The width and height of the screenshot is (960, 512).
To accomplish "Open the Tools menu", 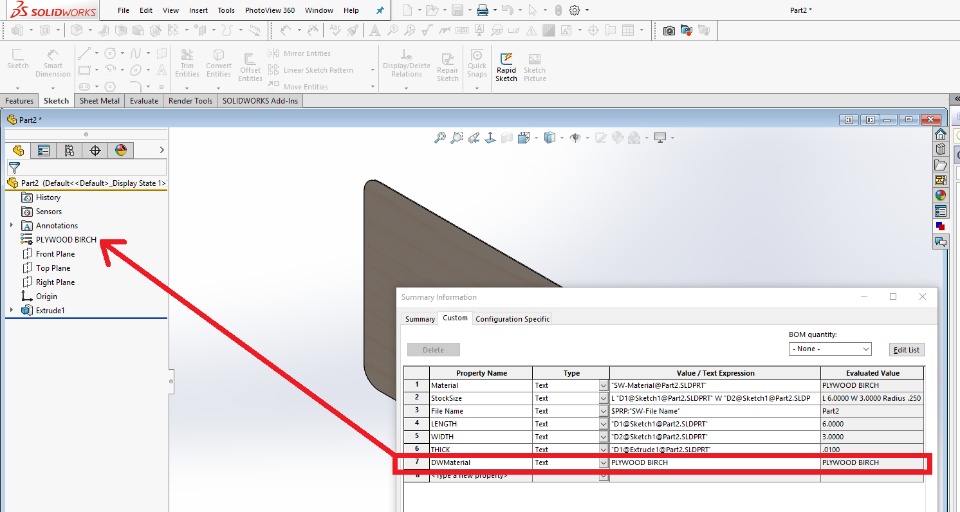I will click(226, 10).
